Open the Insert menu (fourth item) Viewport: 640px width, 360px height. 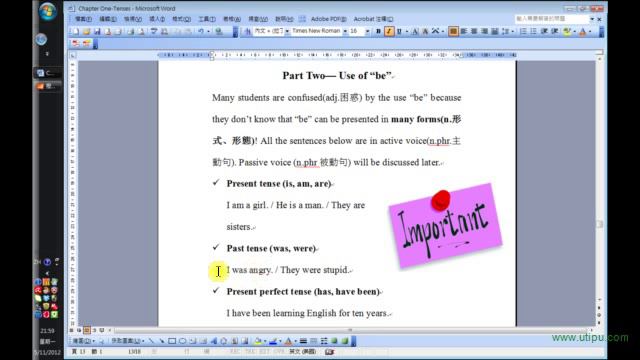157,19
